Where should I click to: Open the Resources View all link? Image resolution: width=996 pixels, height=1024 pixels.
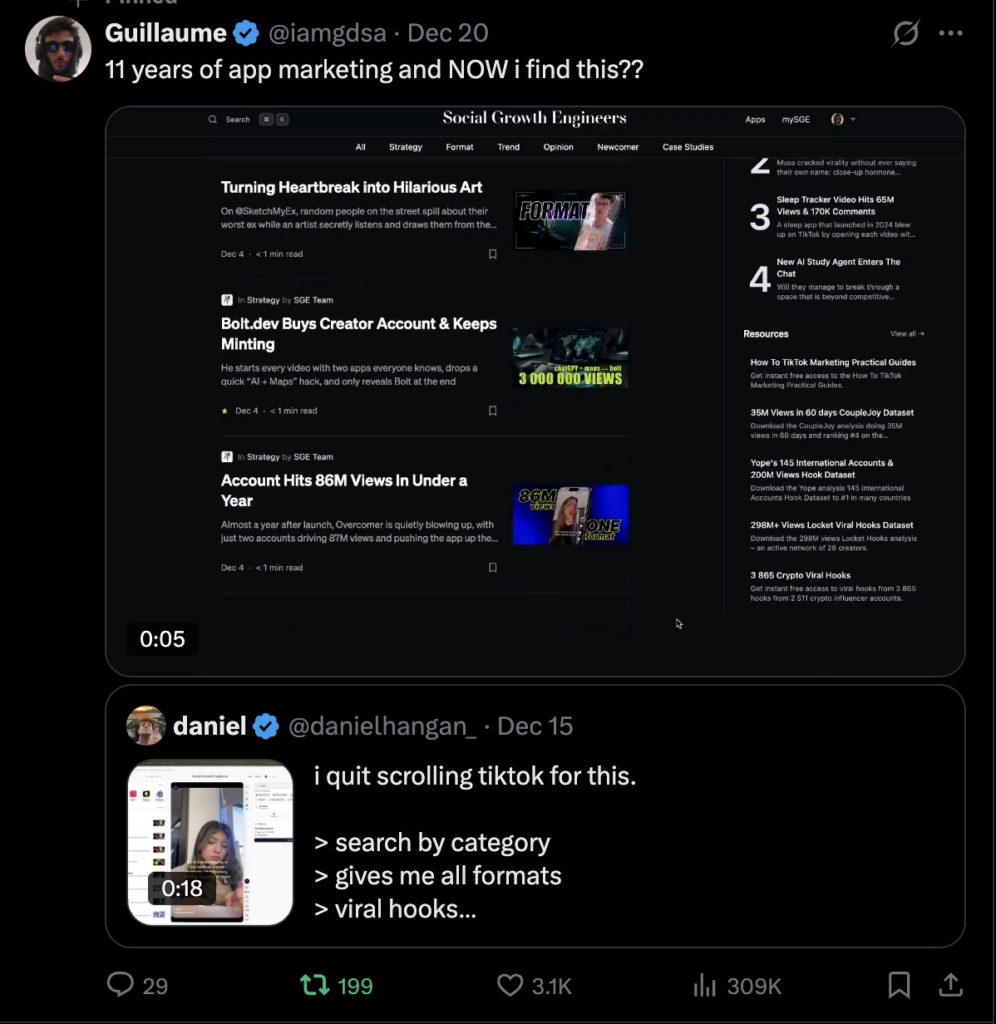[907, 334]
